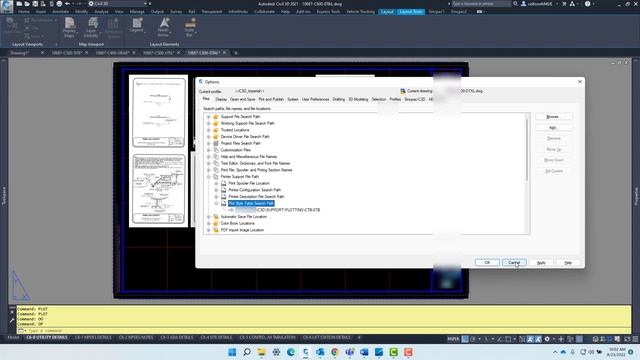Expand Trusted Locations node

[x=209, y=130]
